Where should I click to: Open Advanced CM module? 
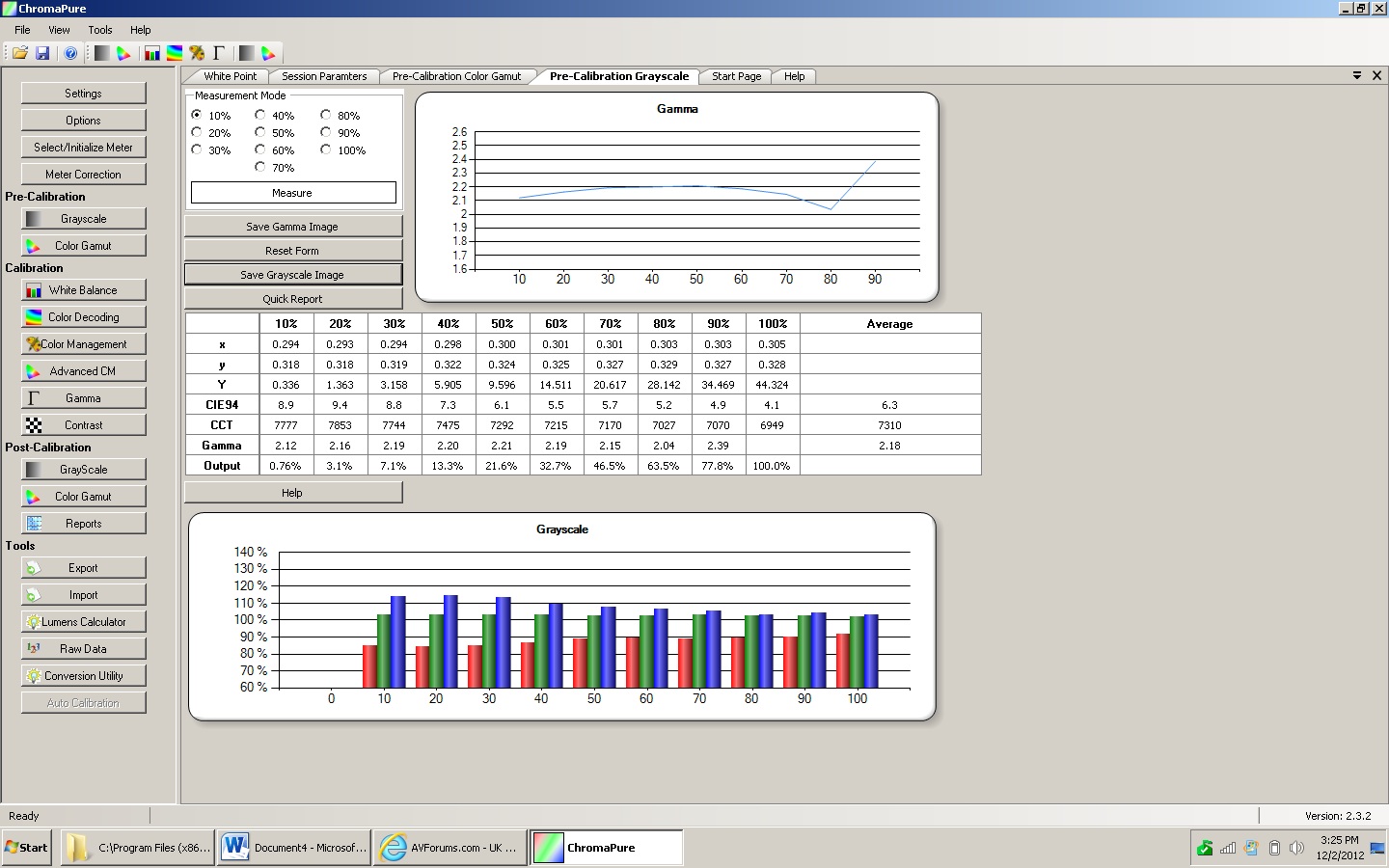pyautogui.click(x=84, y=371)
